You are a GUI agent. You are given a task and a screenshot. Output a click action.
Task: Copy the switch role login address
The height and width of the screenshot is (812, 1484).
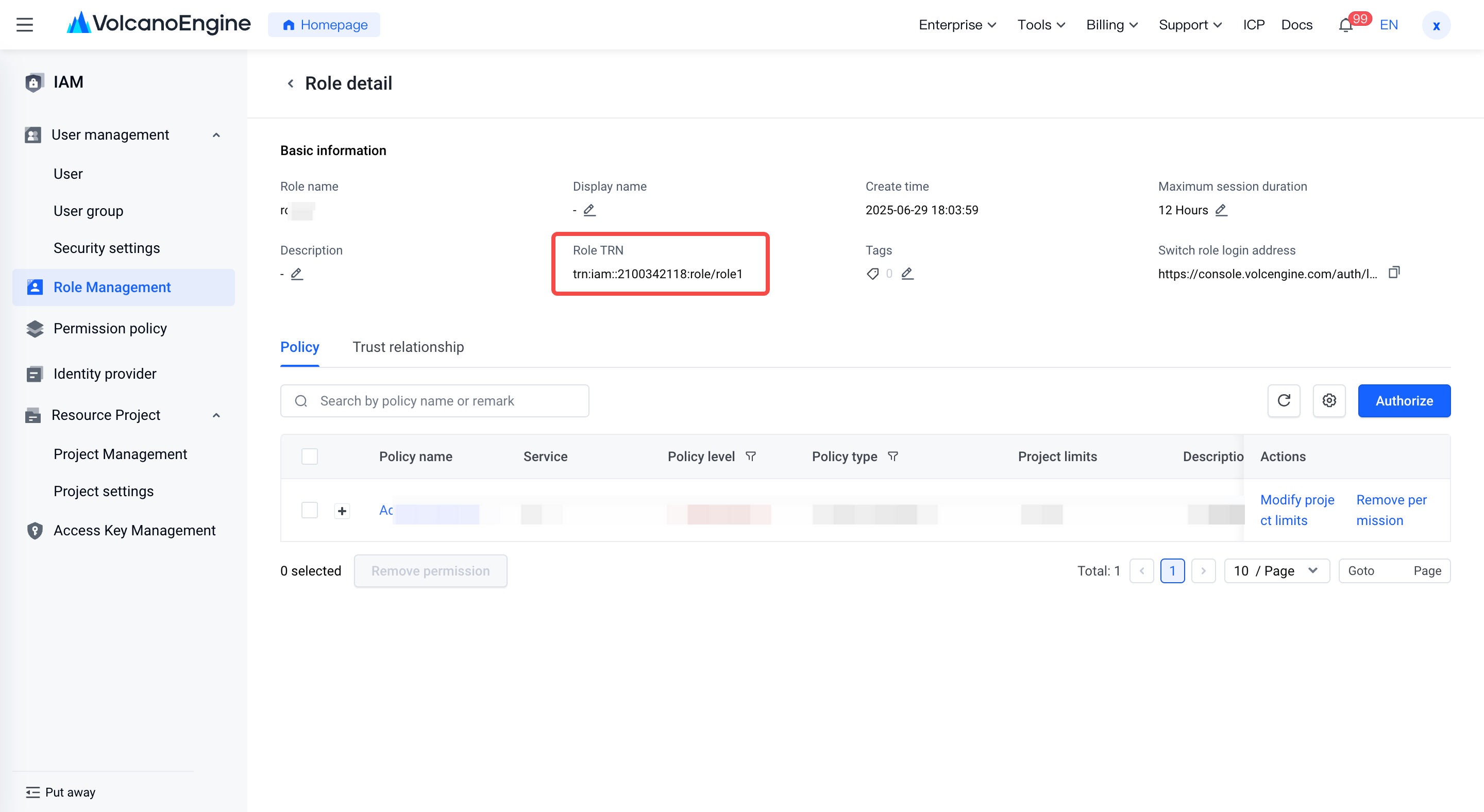(1393, 273)
